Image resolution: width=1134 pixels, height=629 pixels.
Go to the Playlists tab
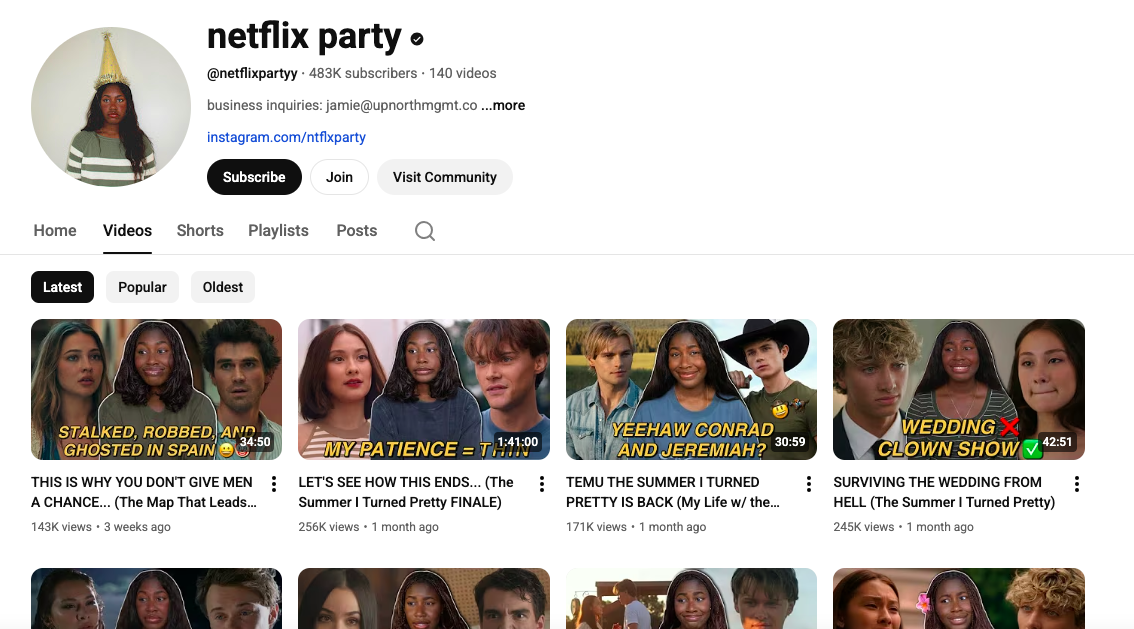(x=278, y=230)
